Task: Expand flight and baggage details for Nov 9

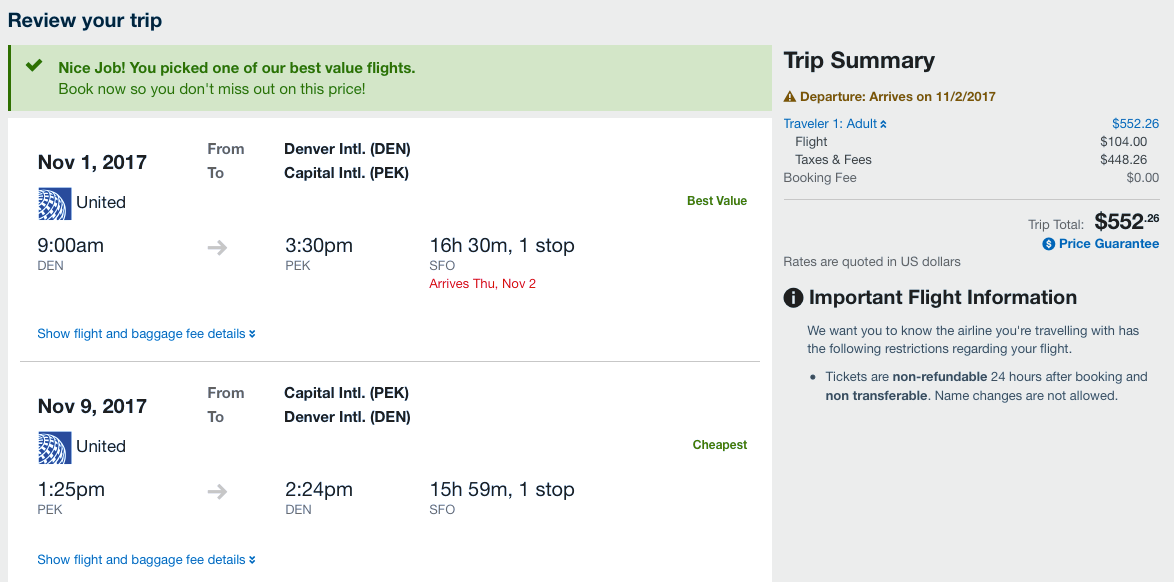Action: [x=146, y=560]
